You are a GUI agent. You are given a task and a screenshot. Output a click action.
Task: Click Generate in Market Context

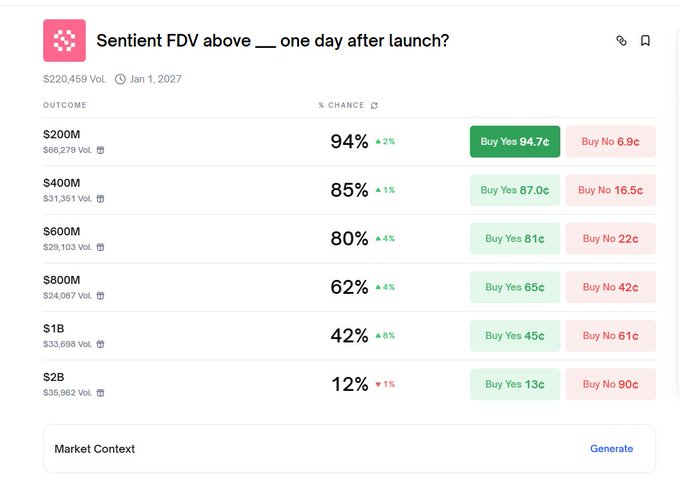click(x=611, y=449)
